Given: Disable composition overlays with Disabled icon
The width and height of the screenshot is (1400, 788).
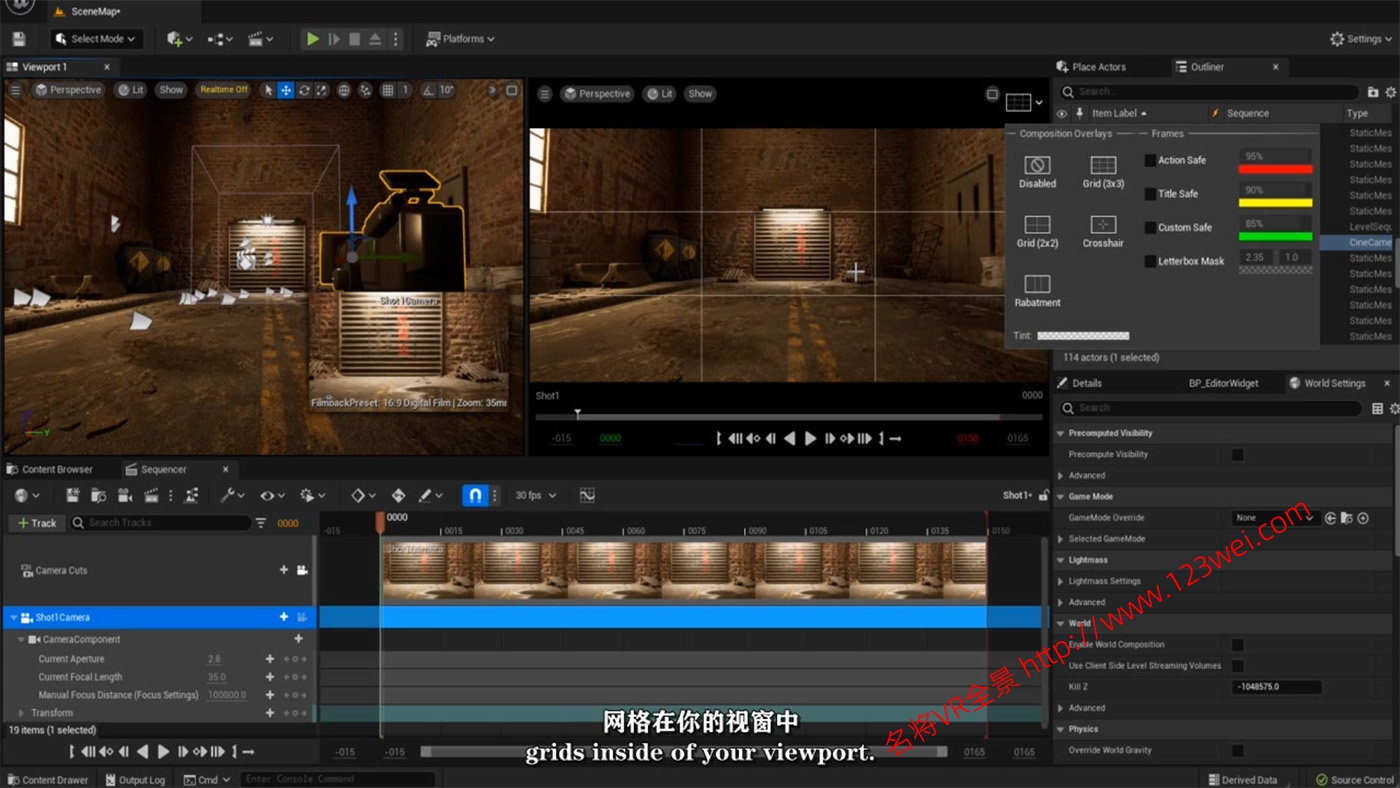Looking at the screenshot, I should tap(1037, 166).
